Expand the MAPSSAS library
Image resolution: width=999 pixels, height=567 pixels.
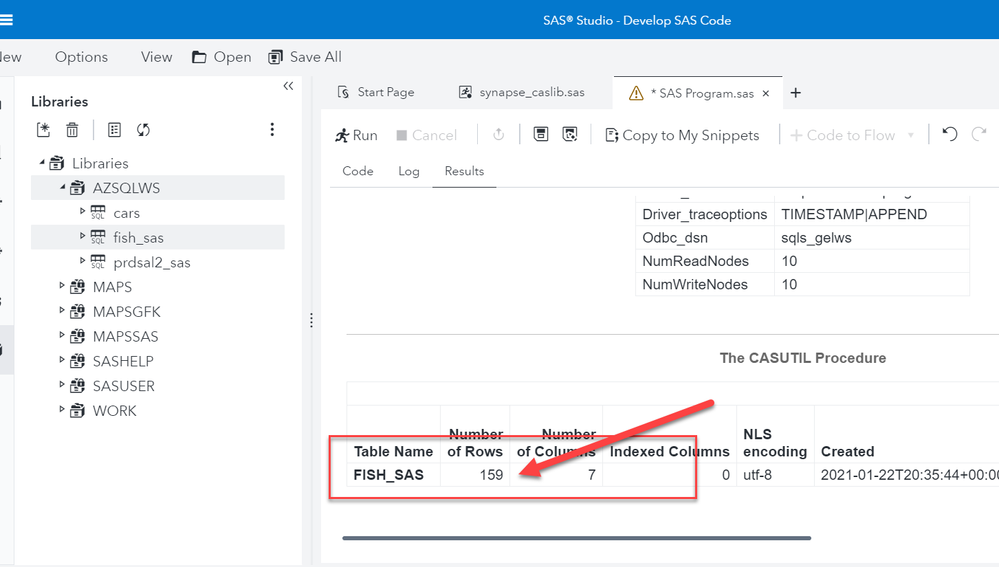coord(62,335)
